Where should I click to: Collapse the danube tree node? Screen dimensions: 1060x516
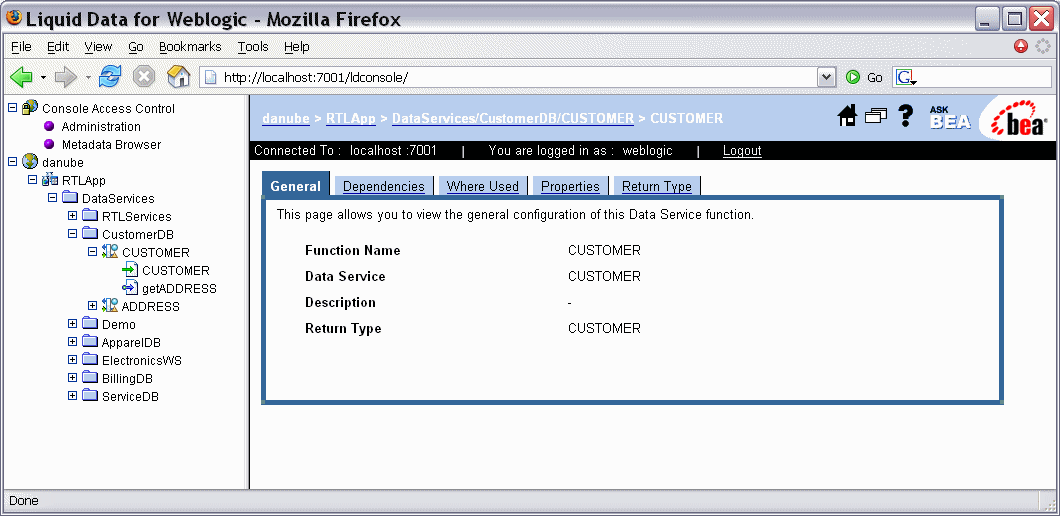click(12, 162)
